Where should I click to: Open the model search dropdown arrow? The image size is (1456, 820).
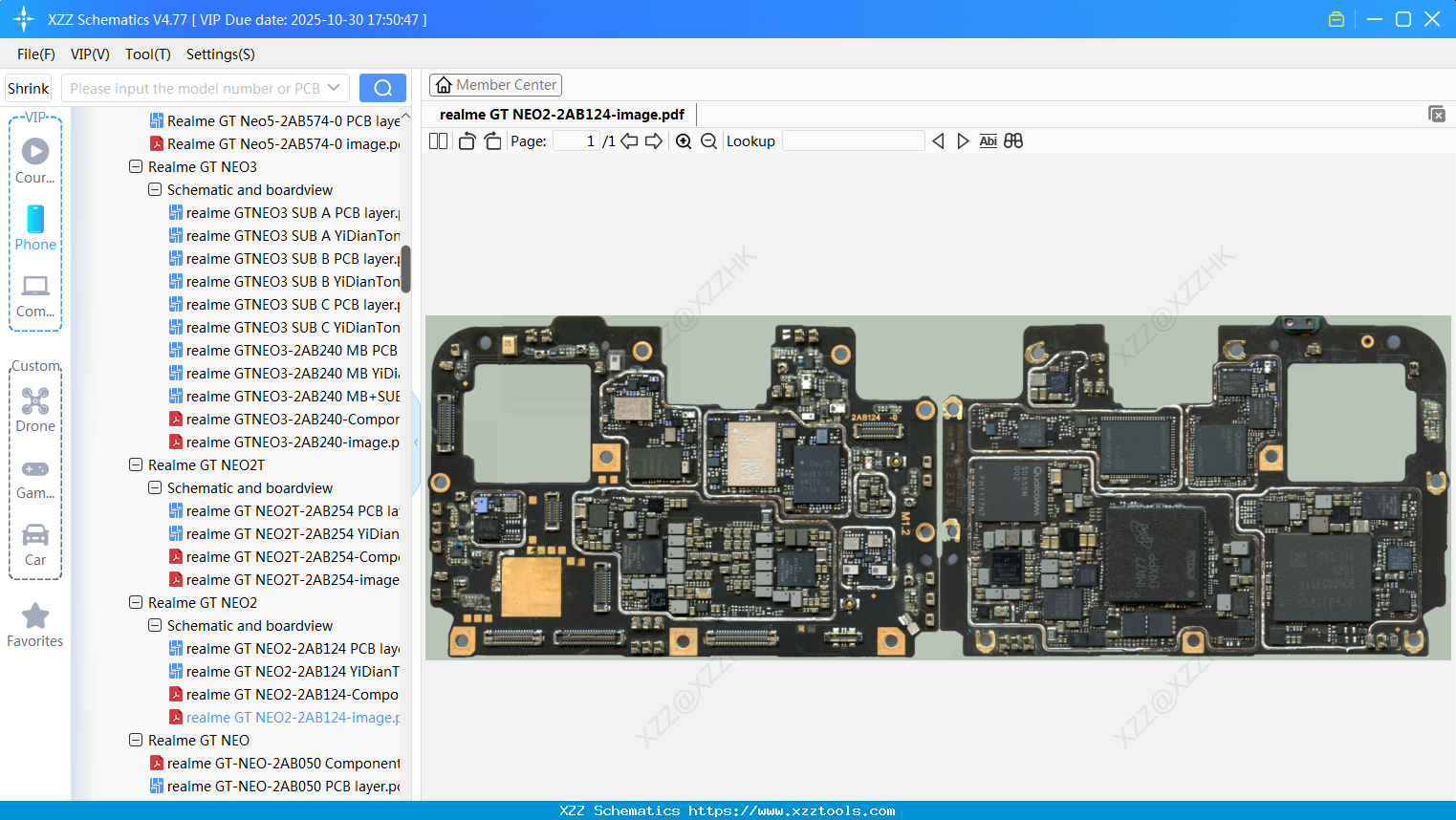click(334, 88)
